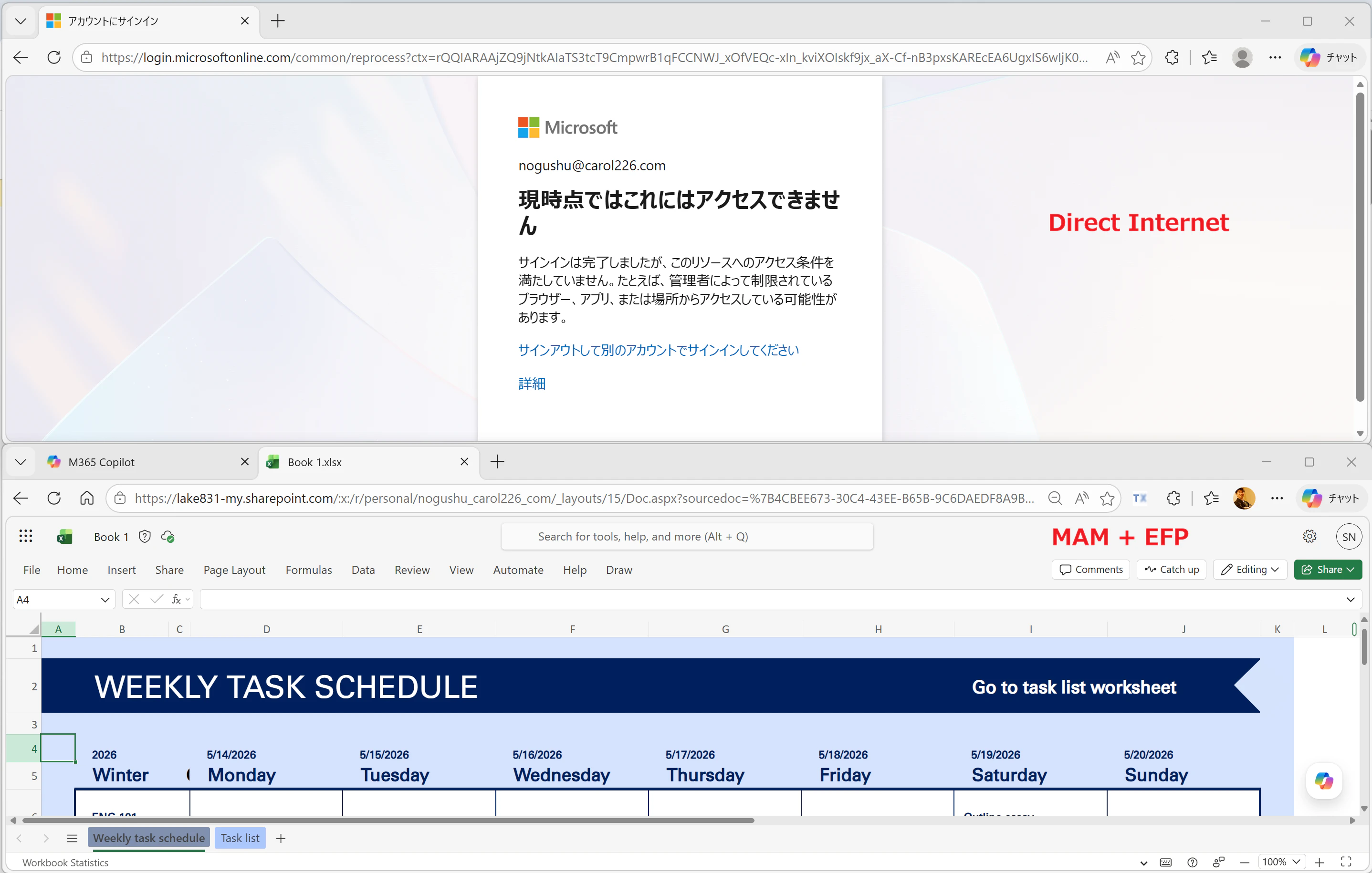
Task: Open the all sheets list icon
Action: click(x=72, y=838)
